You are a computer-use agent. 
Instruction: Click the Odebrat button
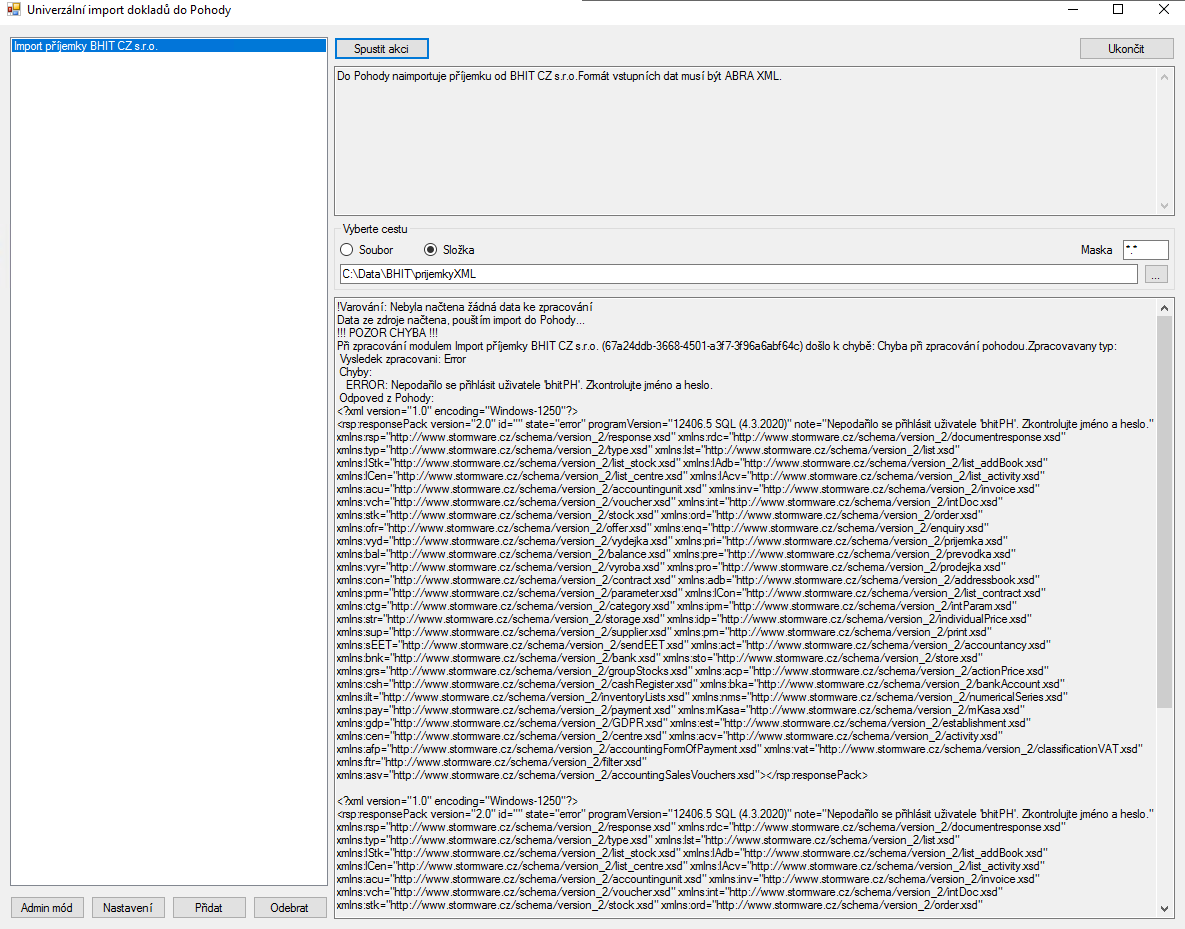tap(289, 908)
